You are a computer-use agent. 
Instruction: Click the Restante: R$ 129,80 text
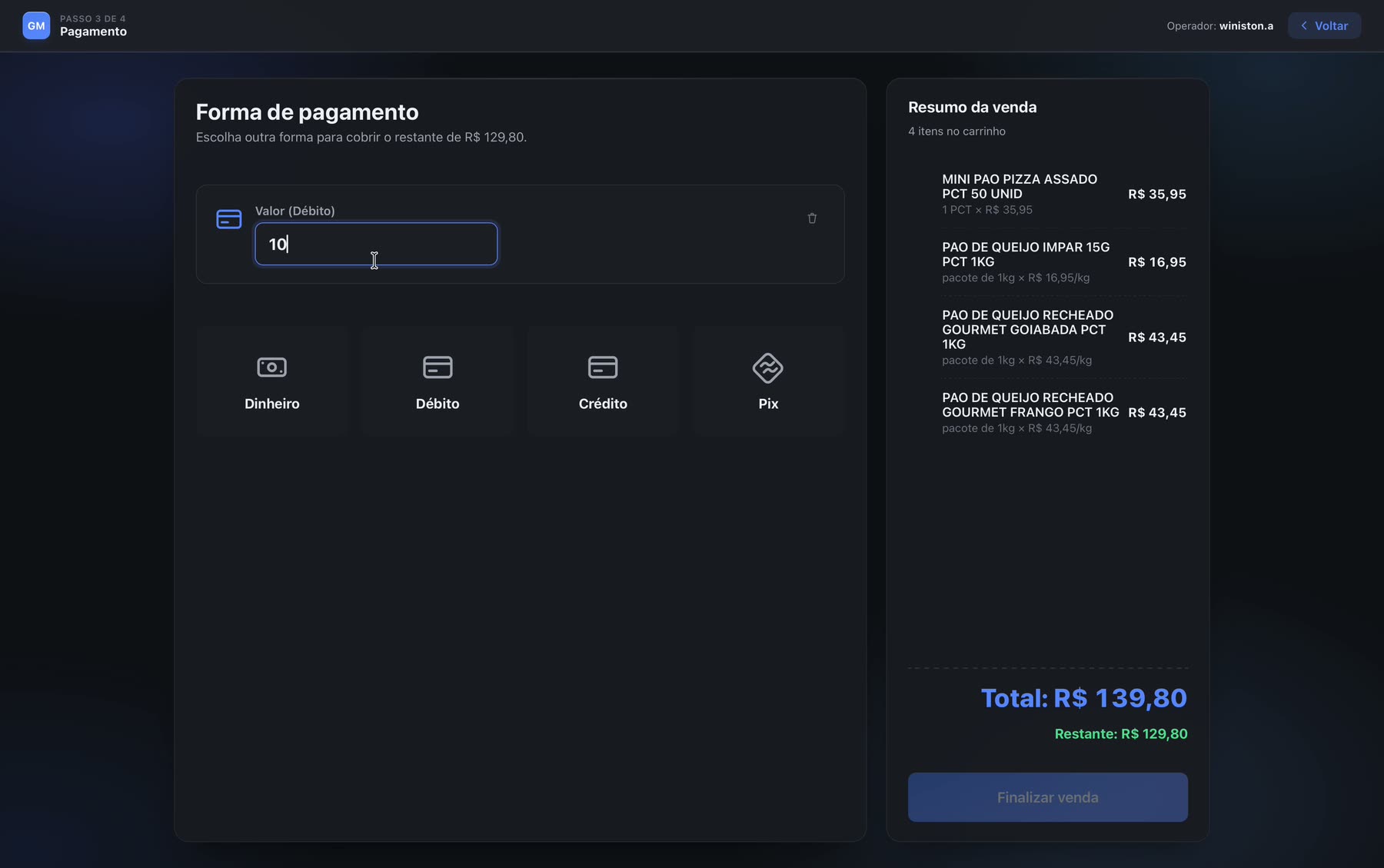1120,734
